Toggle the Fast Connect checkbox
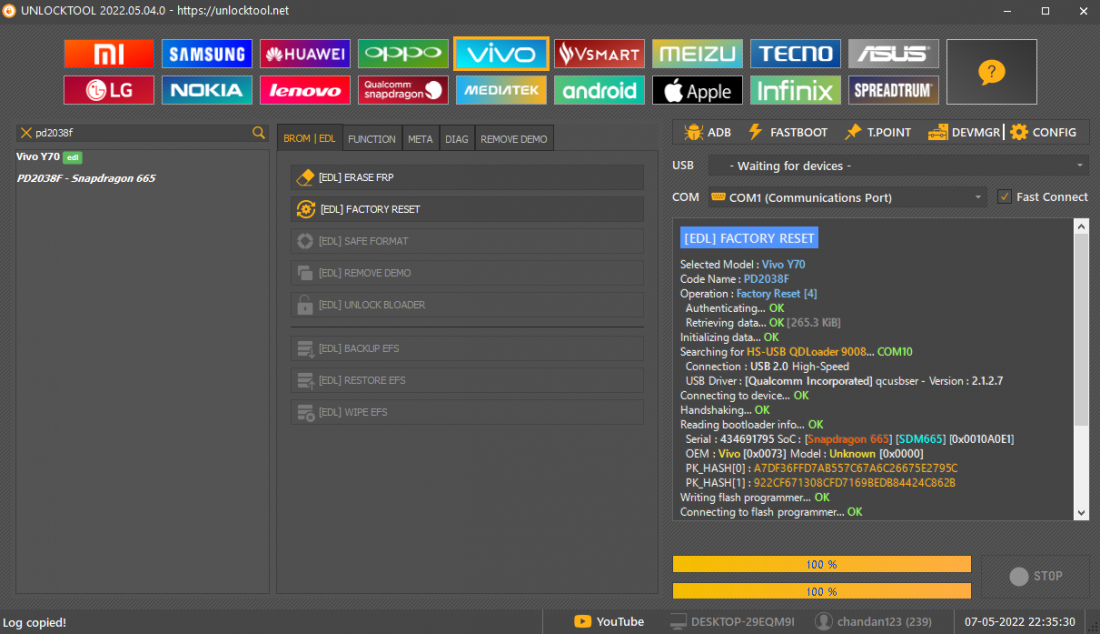This screenshot has height=634, width=1100. pyautogui.click(x=1004, y=197)
